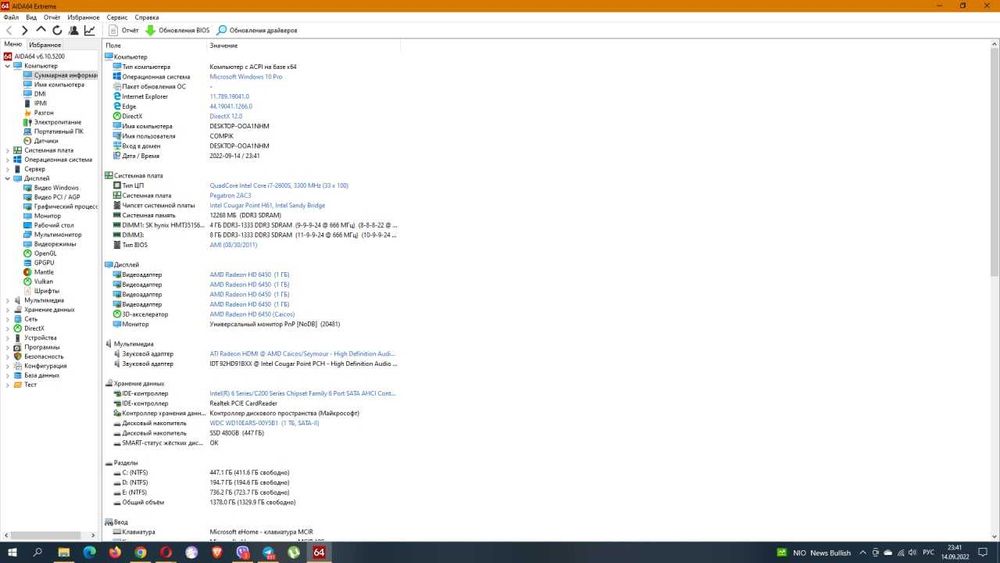The height and width of the screenshot is (563, 1000).
Task: Refresh the AIDA64 page
Action: click(x=57, y=30)
